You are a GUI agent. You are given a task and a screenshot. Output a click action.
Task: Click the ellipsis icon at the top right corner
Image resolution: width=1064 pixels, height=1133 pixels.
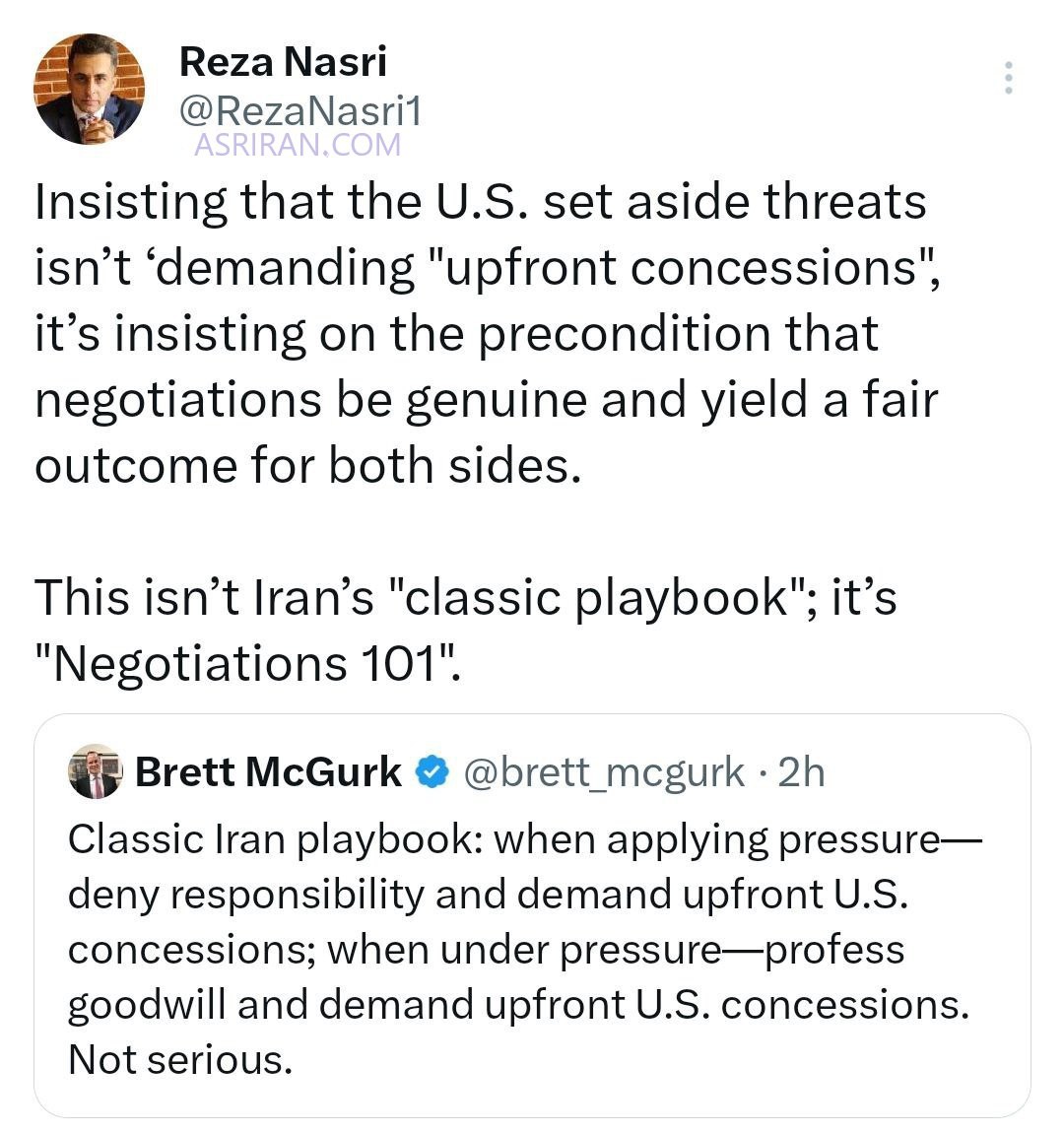(x=1009, y=79)
